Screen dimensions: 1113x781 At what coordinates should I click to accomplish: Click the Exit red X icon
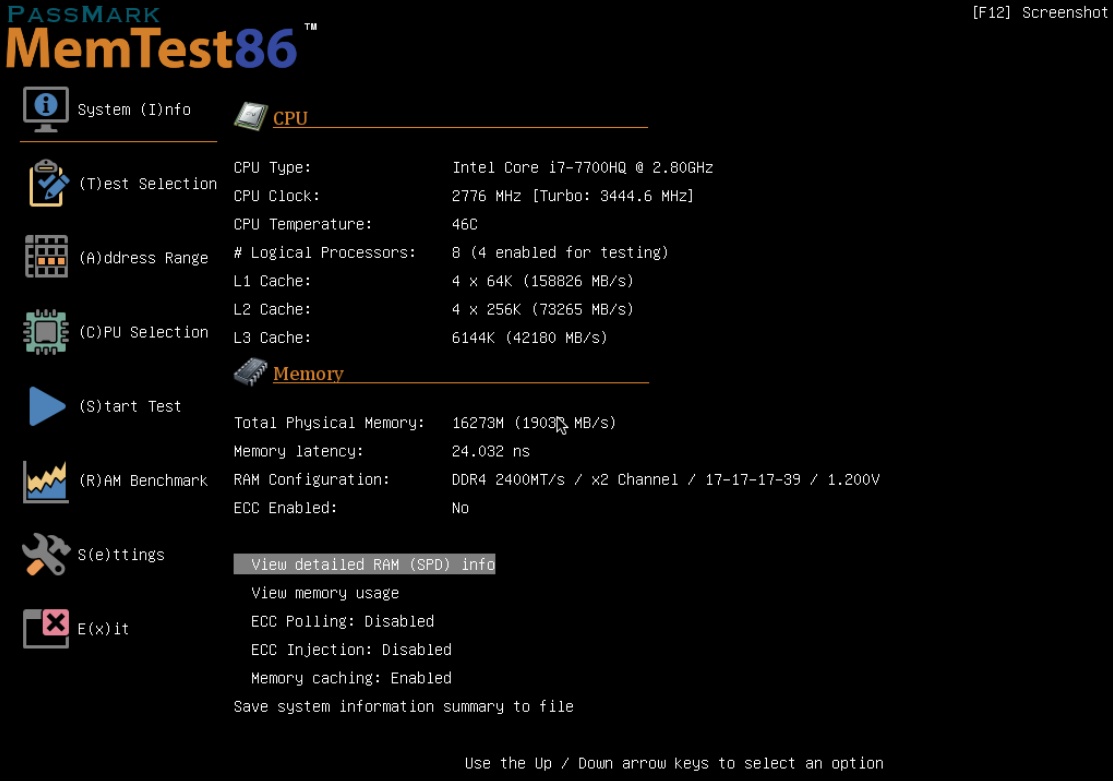coord(46,628)
